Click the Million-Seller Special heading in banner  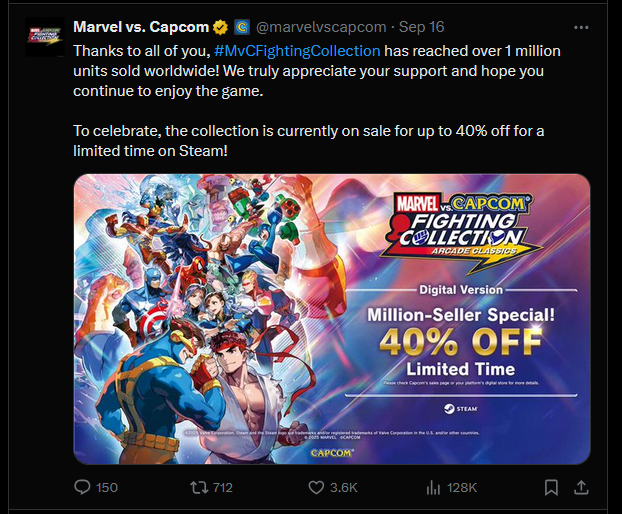tap(460, 313)
